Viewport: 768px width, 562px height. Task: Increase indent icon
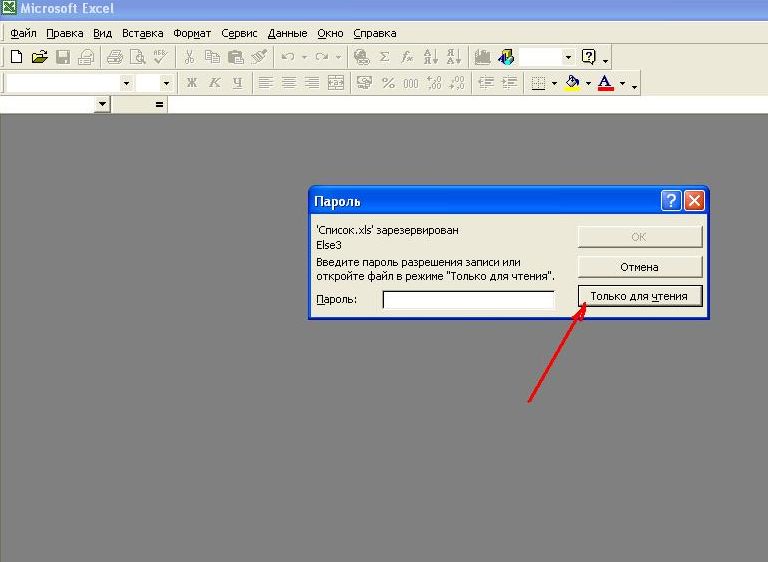point(509,83)
